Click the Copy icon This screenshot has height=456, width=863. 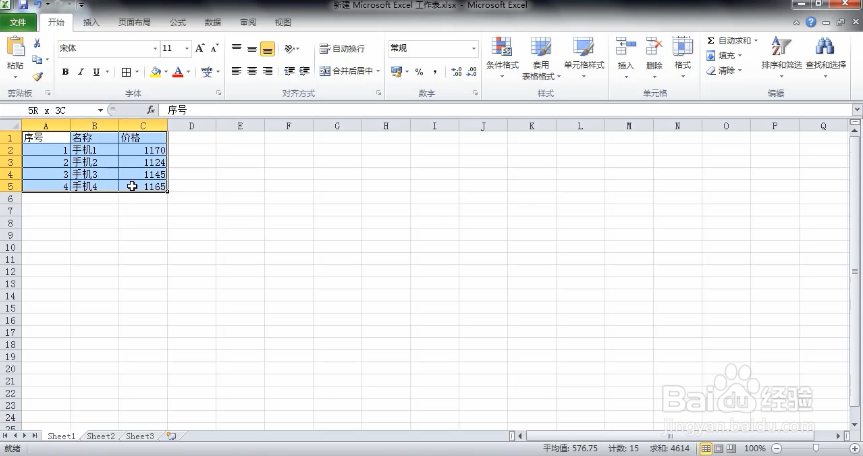37,59
